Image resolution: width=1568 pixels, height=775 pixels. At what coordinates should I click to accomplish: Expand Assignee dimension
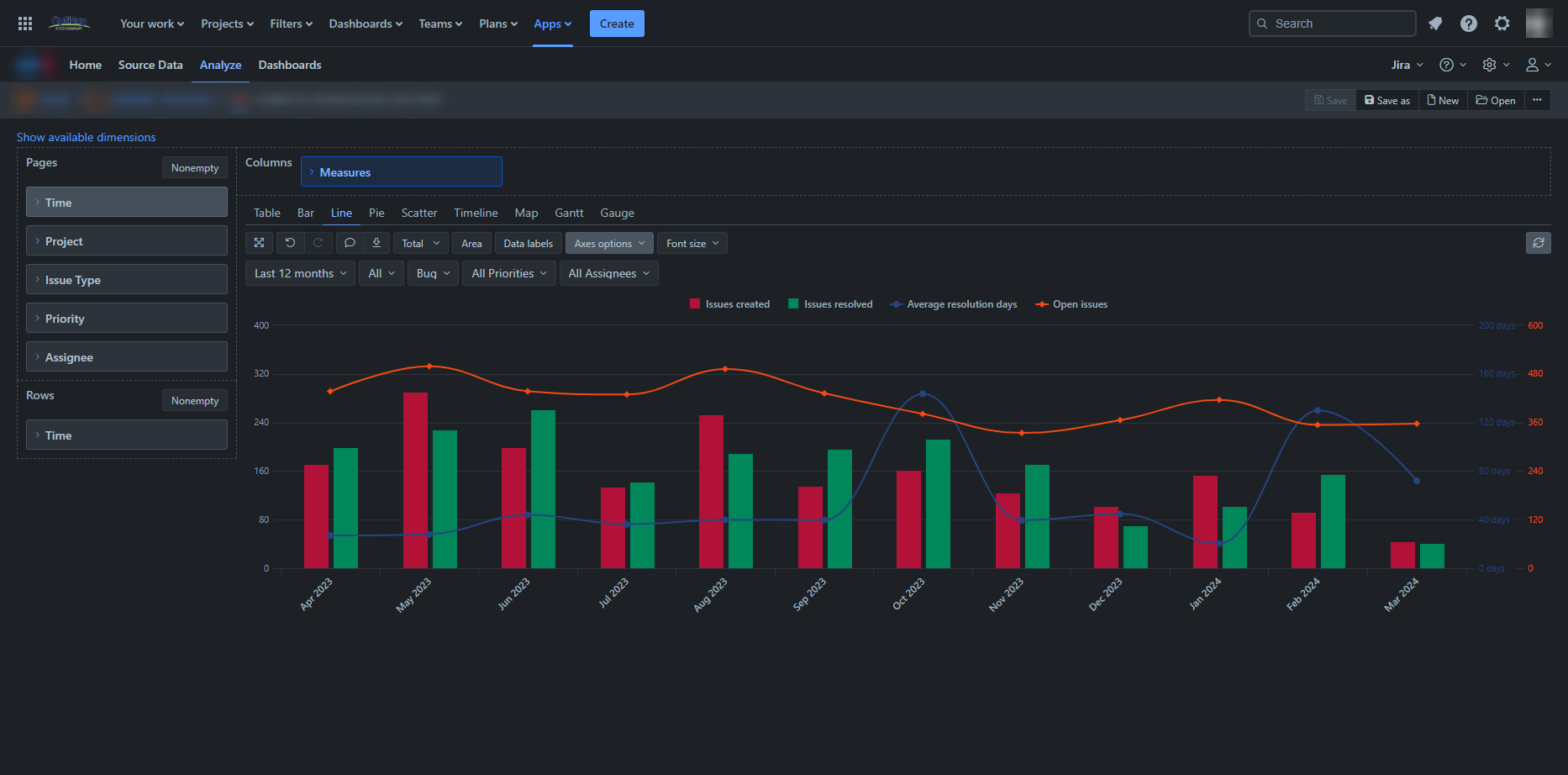(127, 357)
